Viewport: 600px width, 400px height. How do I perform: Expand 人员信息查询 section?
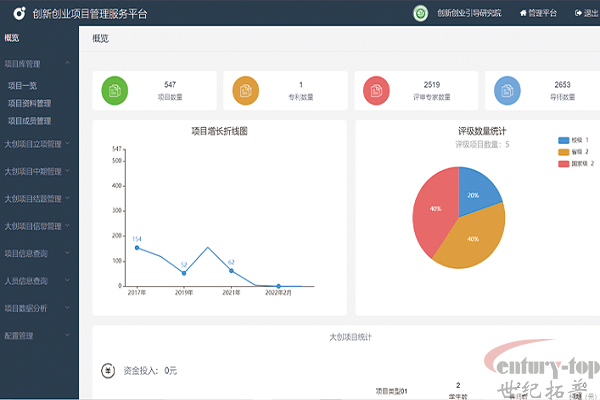[37, 281]
